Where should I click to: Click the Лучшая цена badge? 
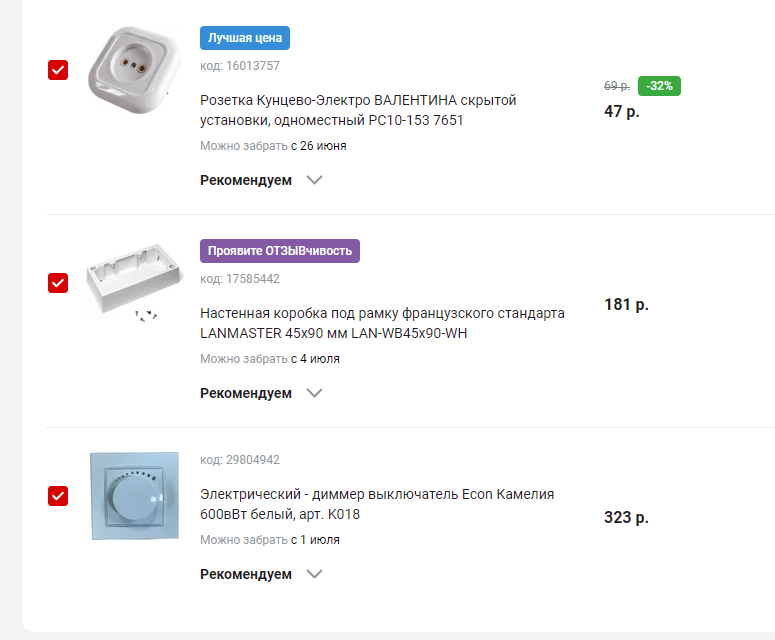[x=245, y=38]
